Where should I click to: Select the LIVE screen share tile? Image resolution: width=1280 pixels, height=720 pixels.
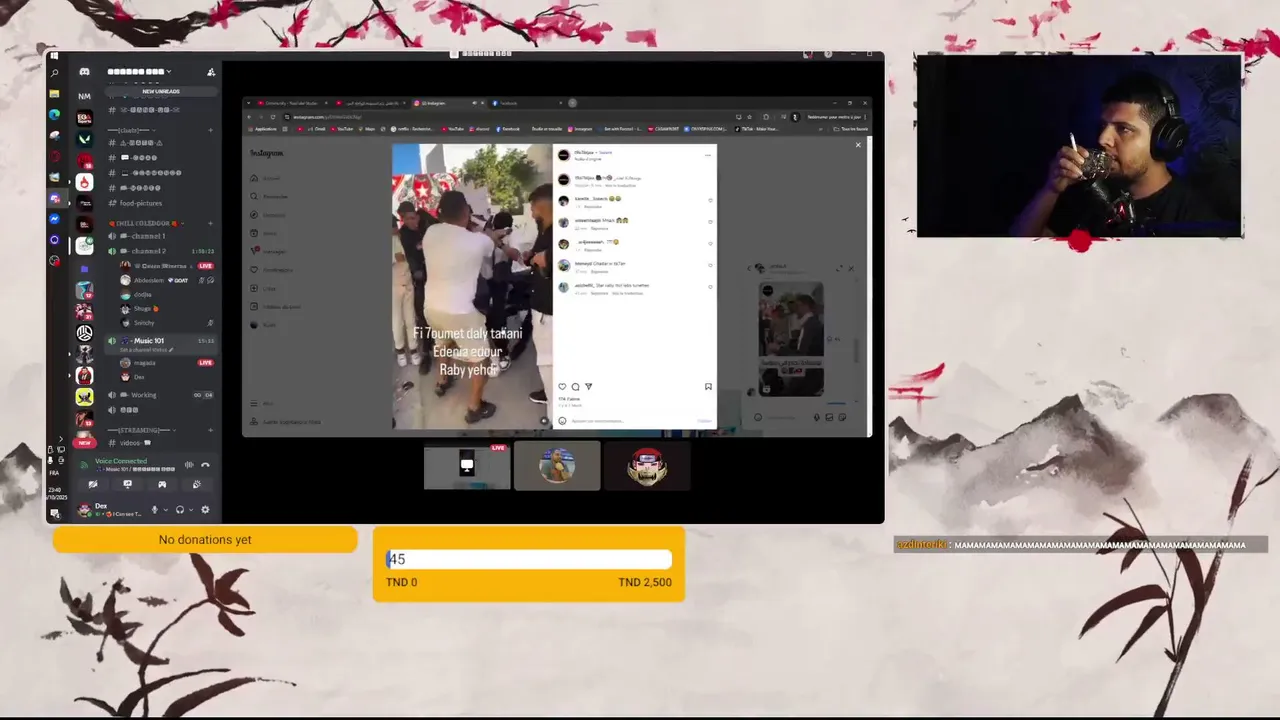(x=467, y=466)
